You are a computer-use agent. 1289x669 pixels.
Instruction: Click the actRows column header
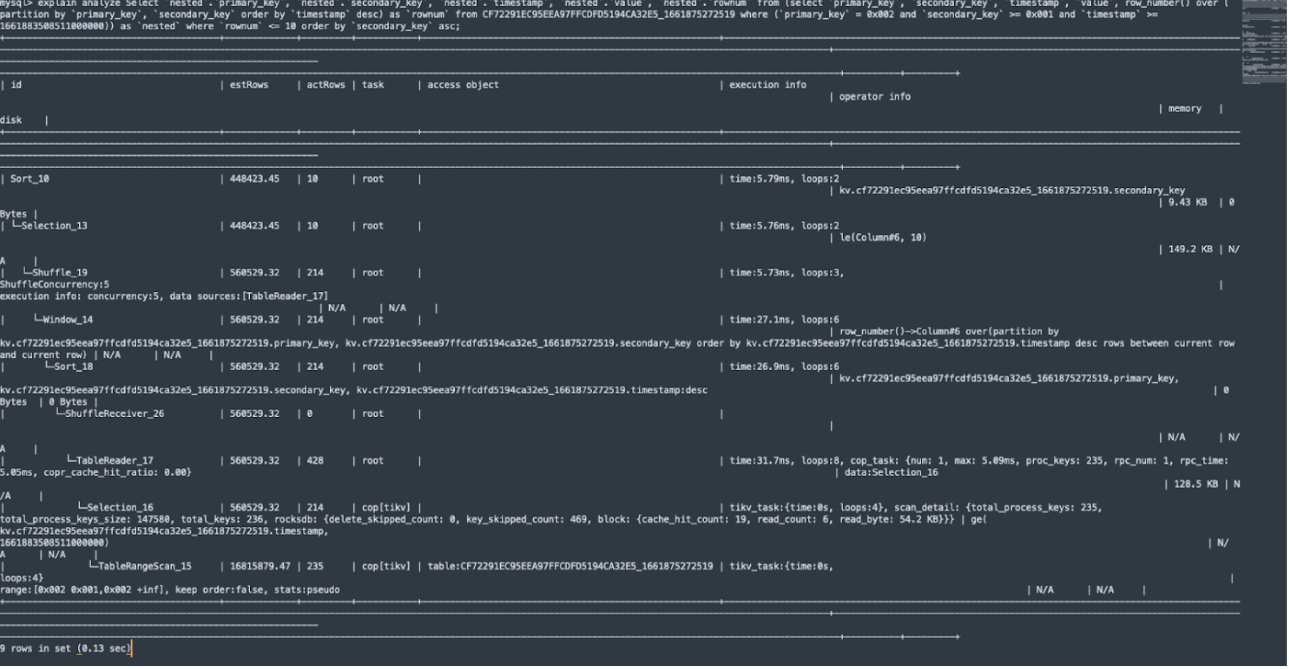pyautogui.click(x=327, y=84)
